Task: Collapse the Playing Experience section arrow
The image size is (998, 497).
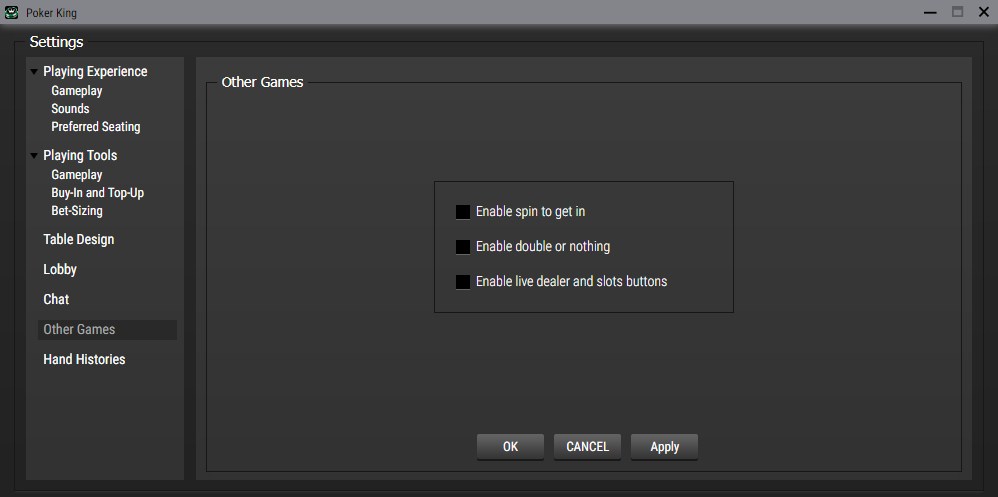Action: tap(35, 72)
